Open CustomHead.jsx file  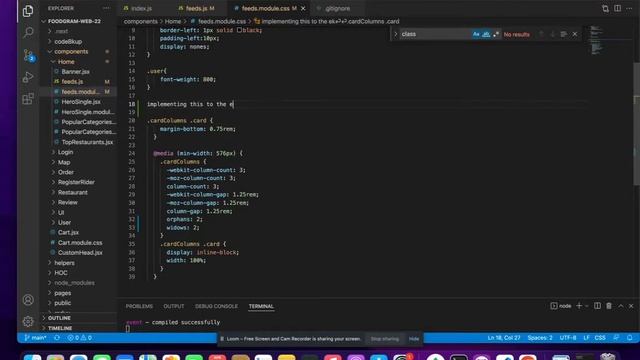coord(80,253)
